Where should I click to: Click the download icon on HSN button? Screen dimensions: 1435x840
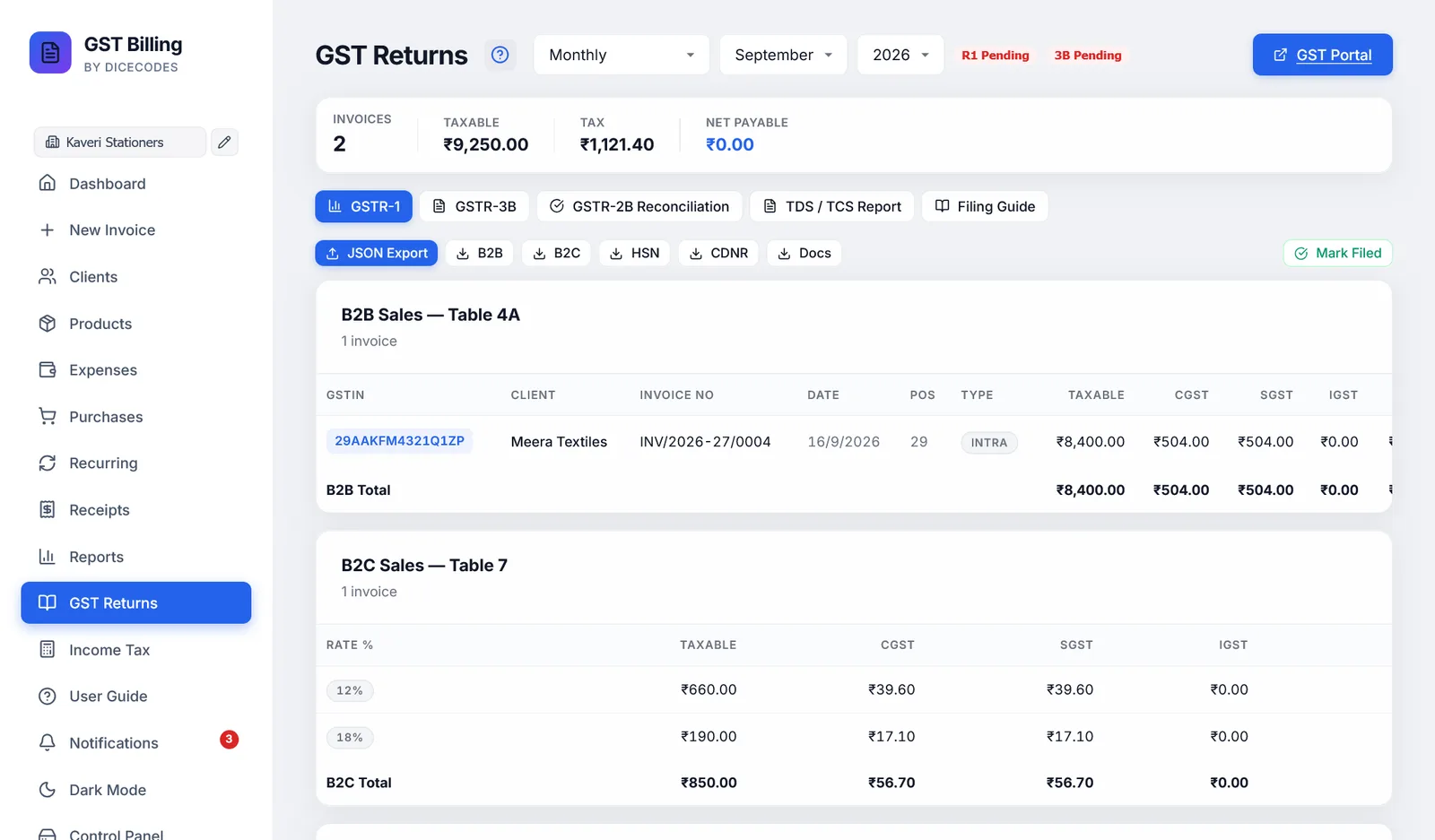click(616, 254)
